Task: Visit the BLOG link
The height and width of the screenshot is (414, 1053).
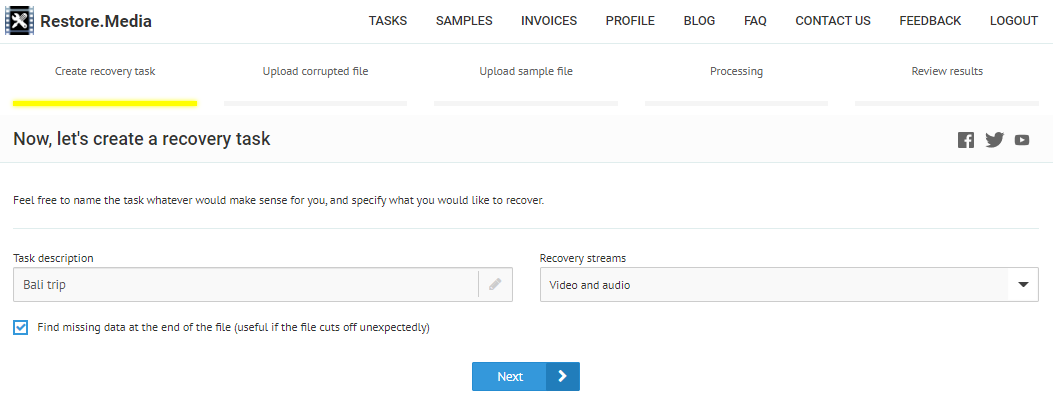Action: tap(700, 21)
